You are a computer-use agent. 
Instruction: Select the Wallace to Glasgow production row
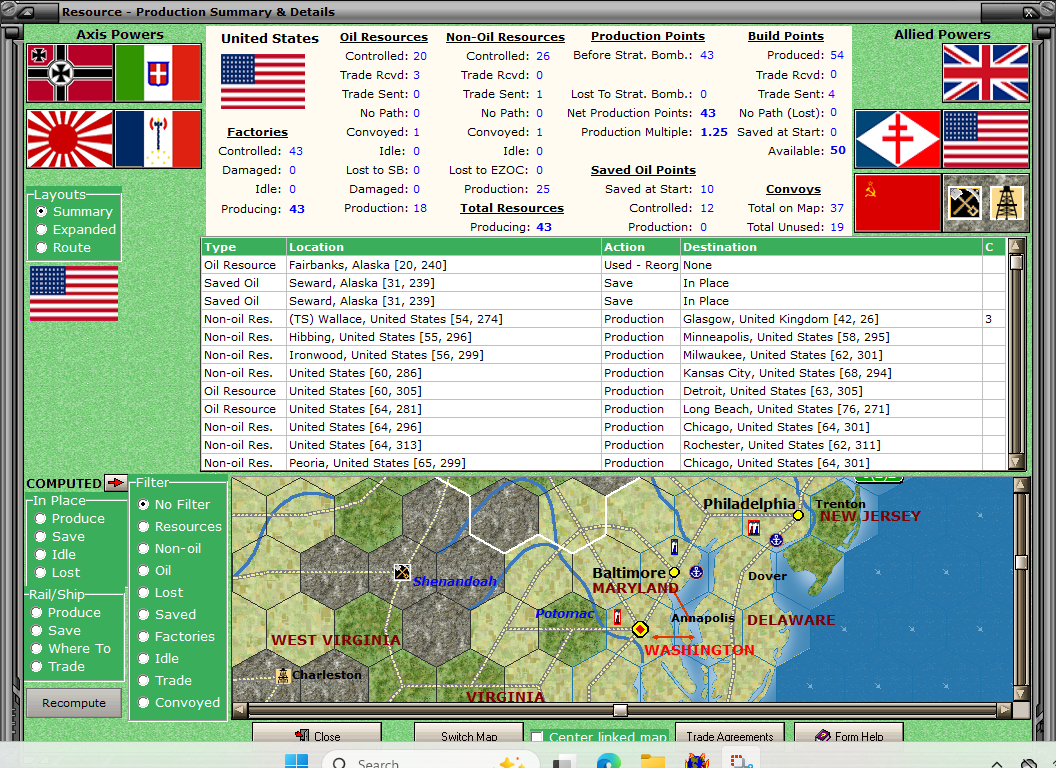click(604, 319)
